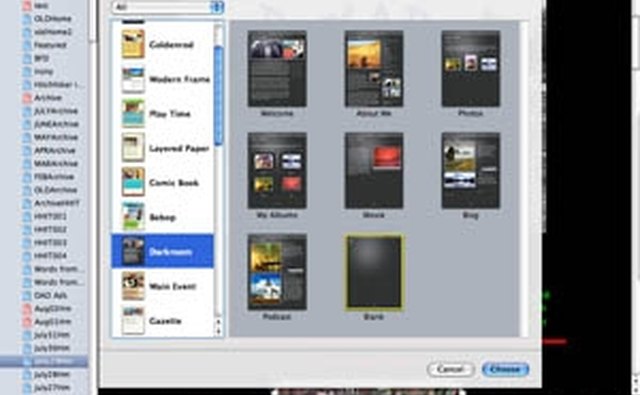The width and height of the screenshot is (640, 395).
Task: Pick the Podcast page template
Action: pyautogui.click(x=277, y=272)
